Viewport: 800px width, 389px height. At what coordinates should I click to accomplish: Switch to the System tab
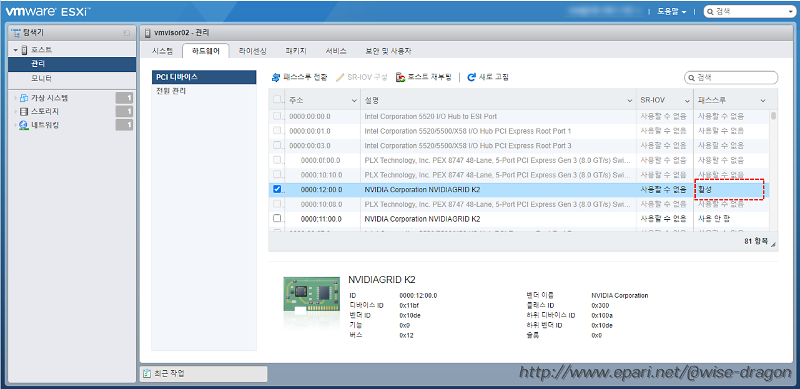[x=163, y=51]
